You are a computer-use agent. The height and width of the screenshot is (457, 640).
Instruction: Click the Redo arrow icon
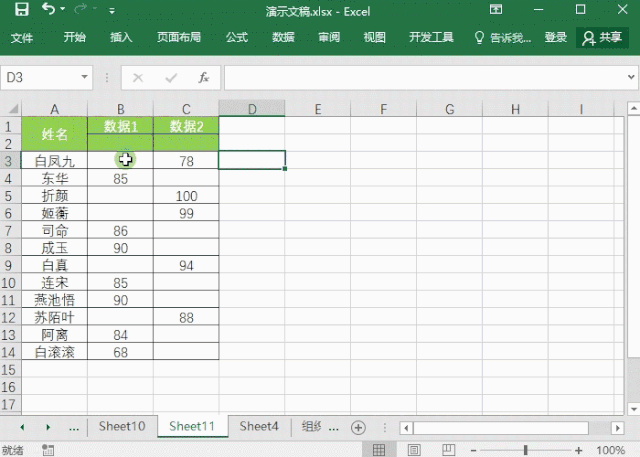80,9
